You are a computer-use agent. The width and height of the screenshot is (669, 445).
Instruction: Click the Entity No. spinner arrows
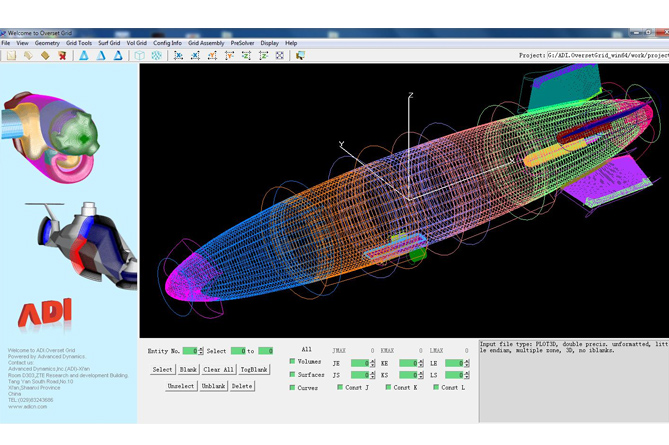click(200, 351)
